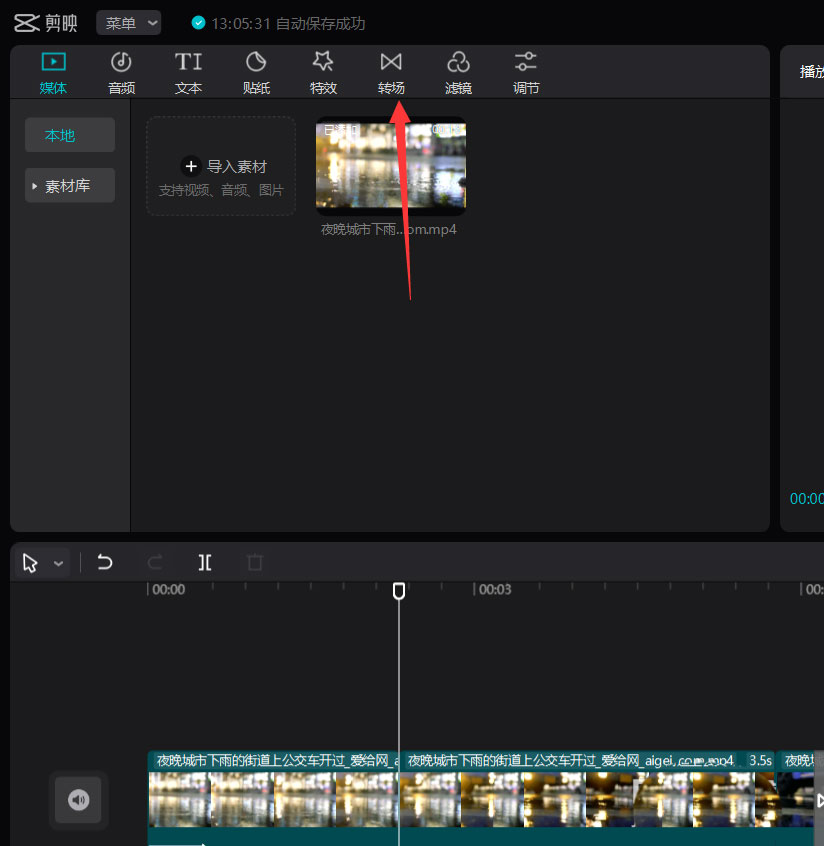Open the 菜单 dropdown menu
Screen dimensions: 824x846
tap(128, 23)
